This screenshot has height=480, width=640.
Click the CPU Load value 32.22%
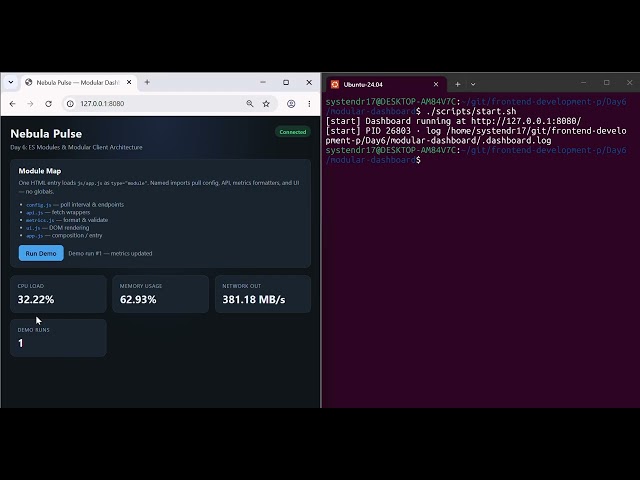pos(36,300)
